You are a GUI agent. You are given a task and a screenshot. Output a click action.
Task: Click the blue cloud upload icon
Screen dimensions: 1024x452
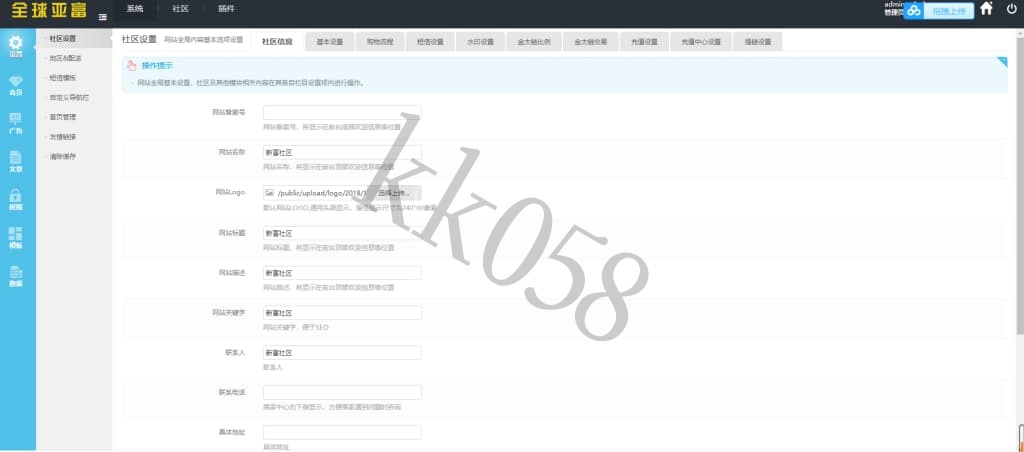(914, 10)
